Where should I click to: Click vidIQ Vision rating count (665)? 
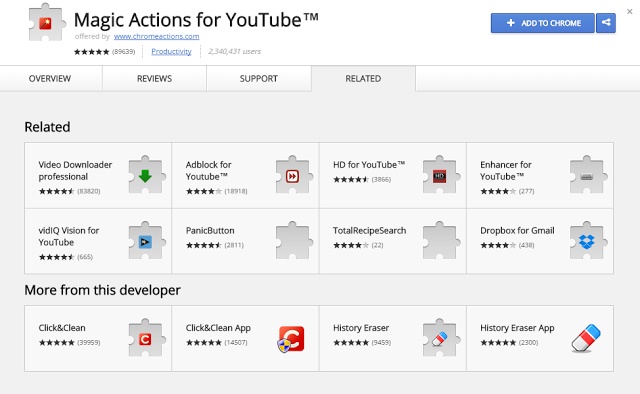click(85, 257)
